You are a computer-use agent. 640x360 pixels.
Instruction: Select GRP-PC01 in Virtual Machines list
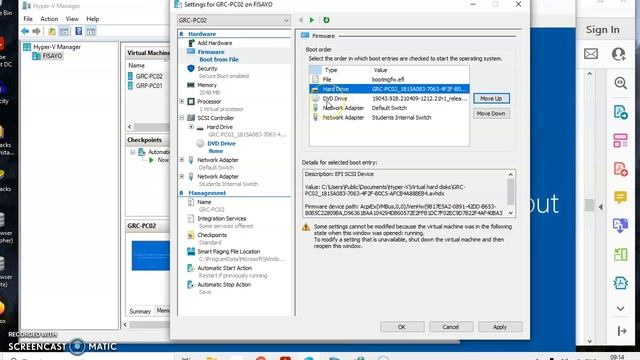(x=149, y=86)
